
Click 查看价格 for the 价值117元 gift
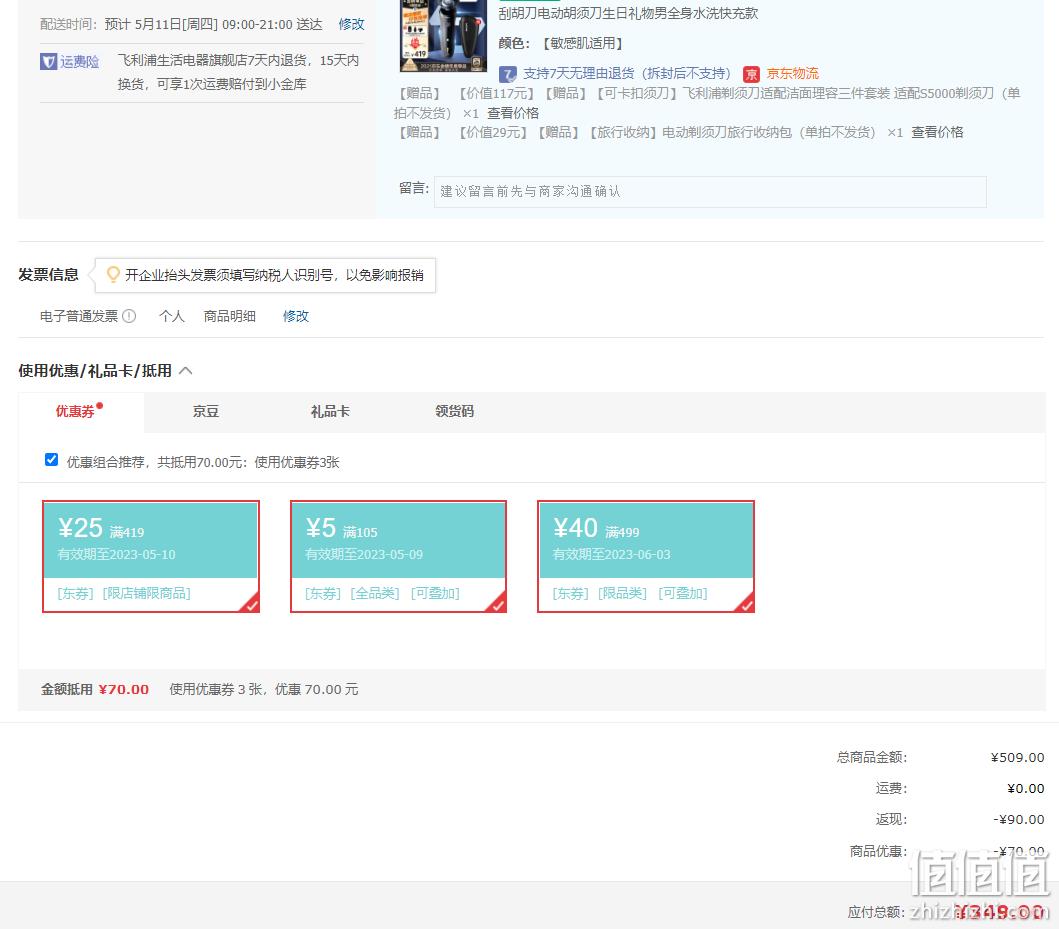click(x=513, y=113)
